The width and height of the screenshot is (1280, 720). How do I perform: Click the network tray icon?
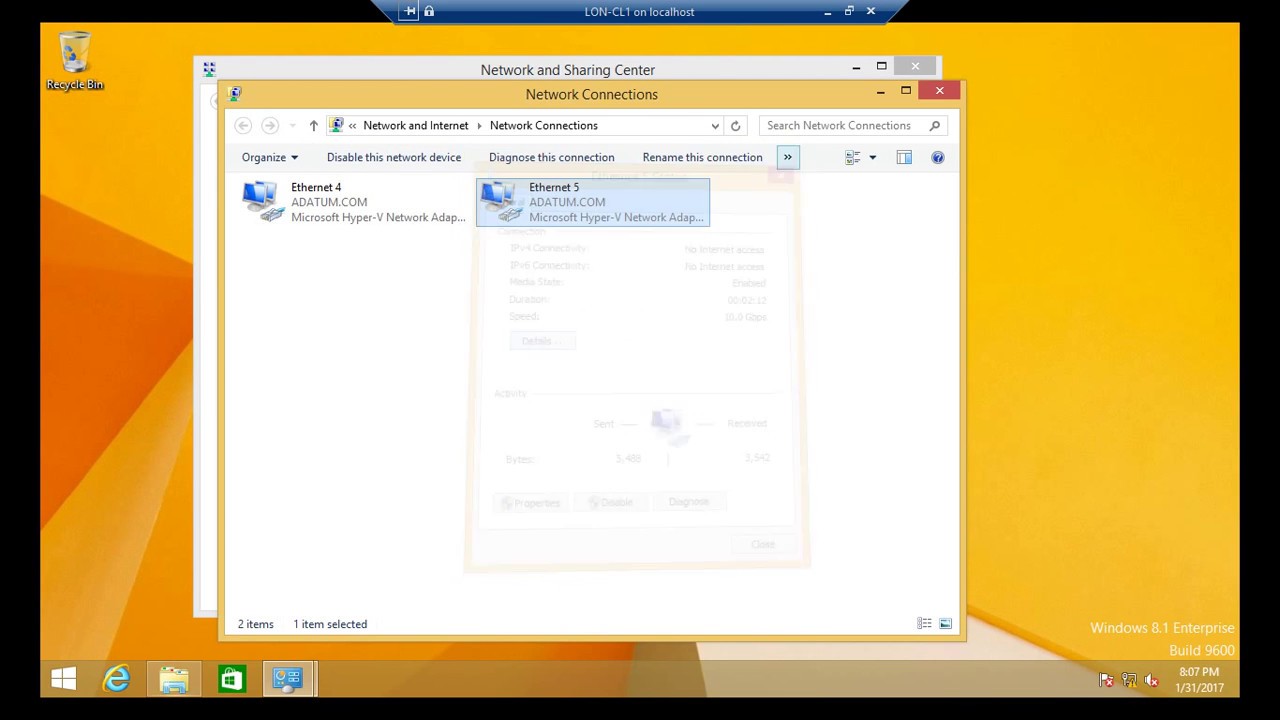[1129, 681]
